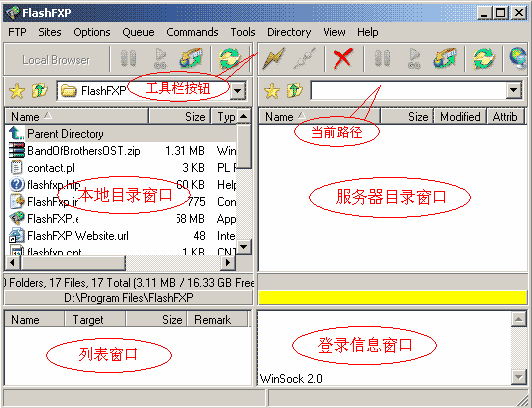Open the Help menu

coord(367,32)
